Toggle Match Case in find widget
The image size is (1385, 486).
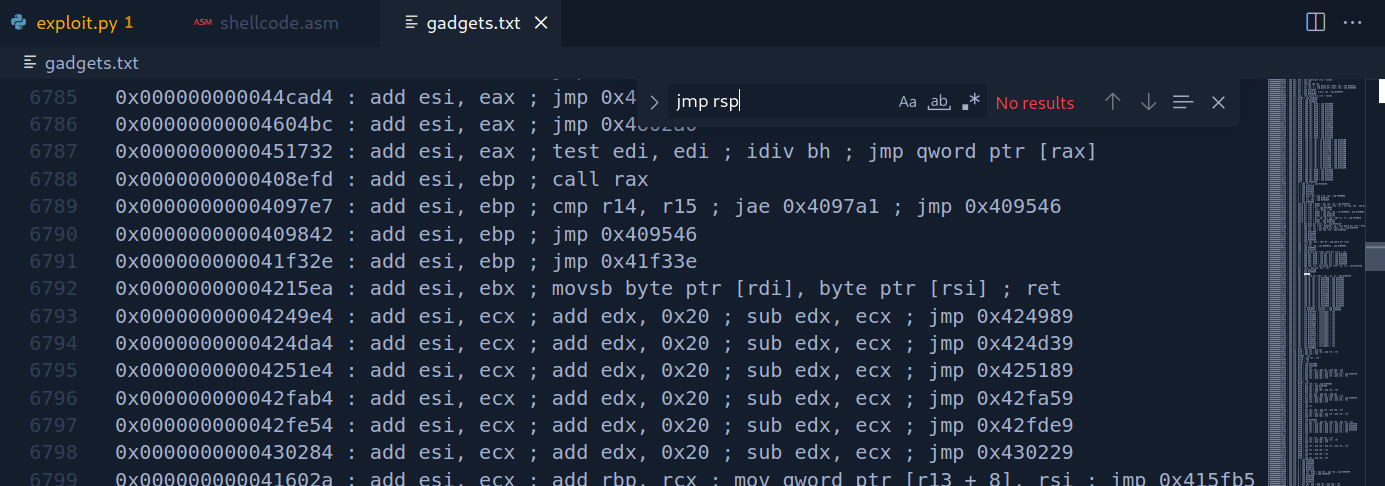point(907,102)
